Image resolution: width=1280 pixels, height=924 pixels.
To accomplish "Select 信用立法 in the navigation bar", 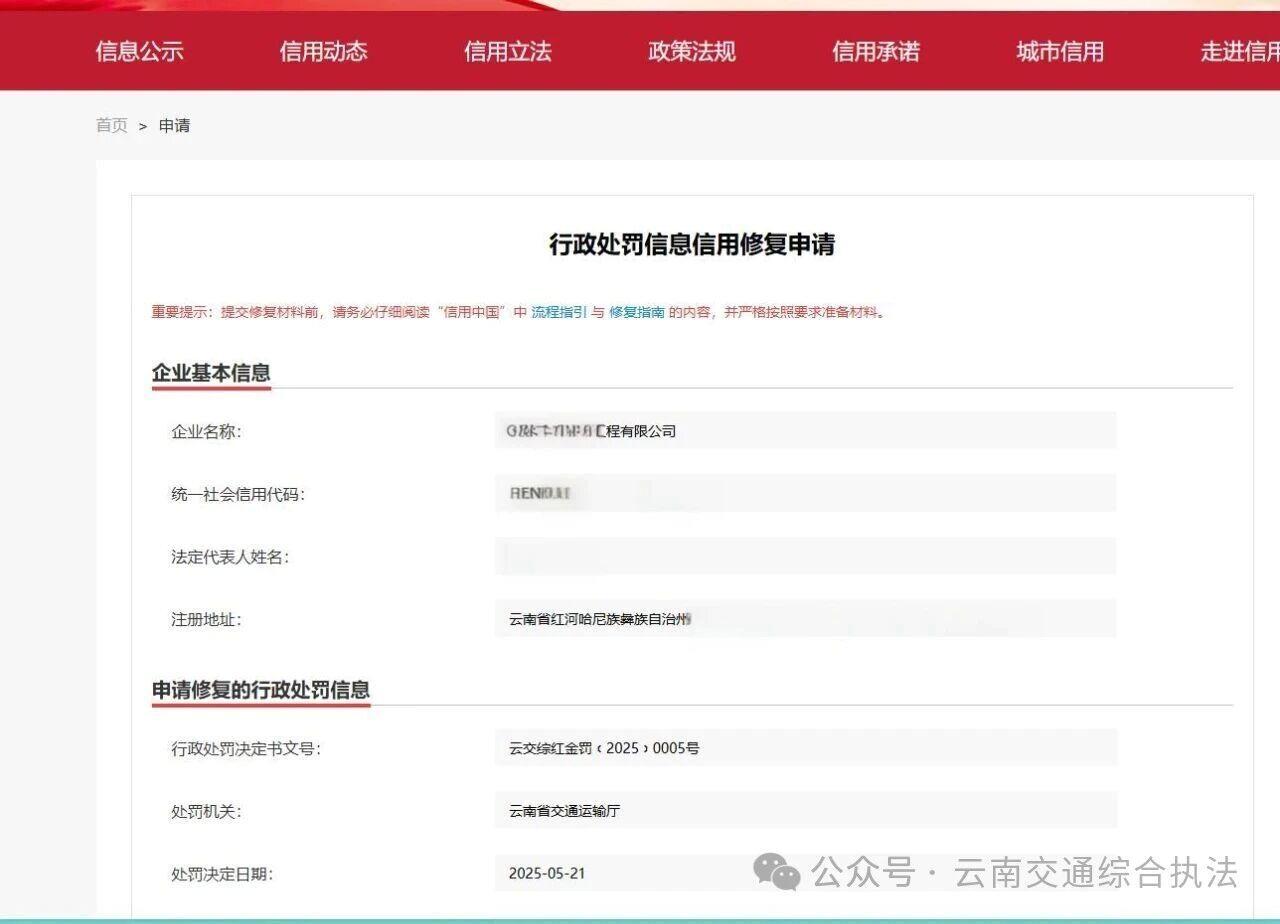I will tap(507, 52).
